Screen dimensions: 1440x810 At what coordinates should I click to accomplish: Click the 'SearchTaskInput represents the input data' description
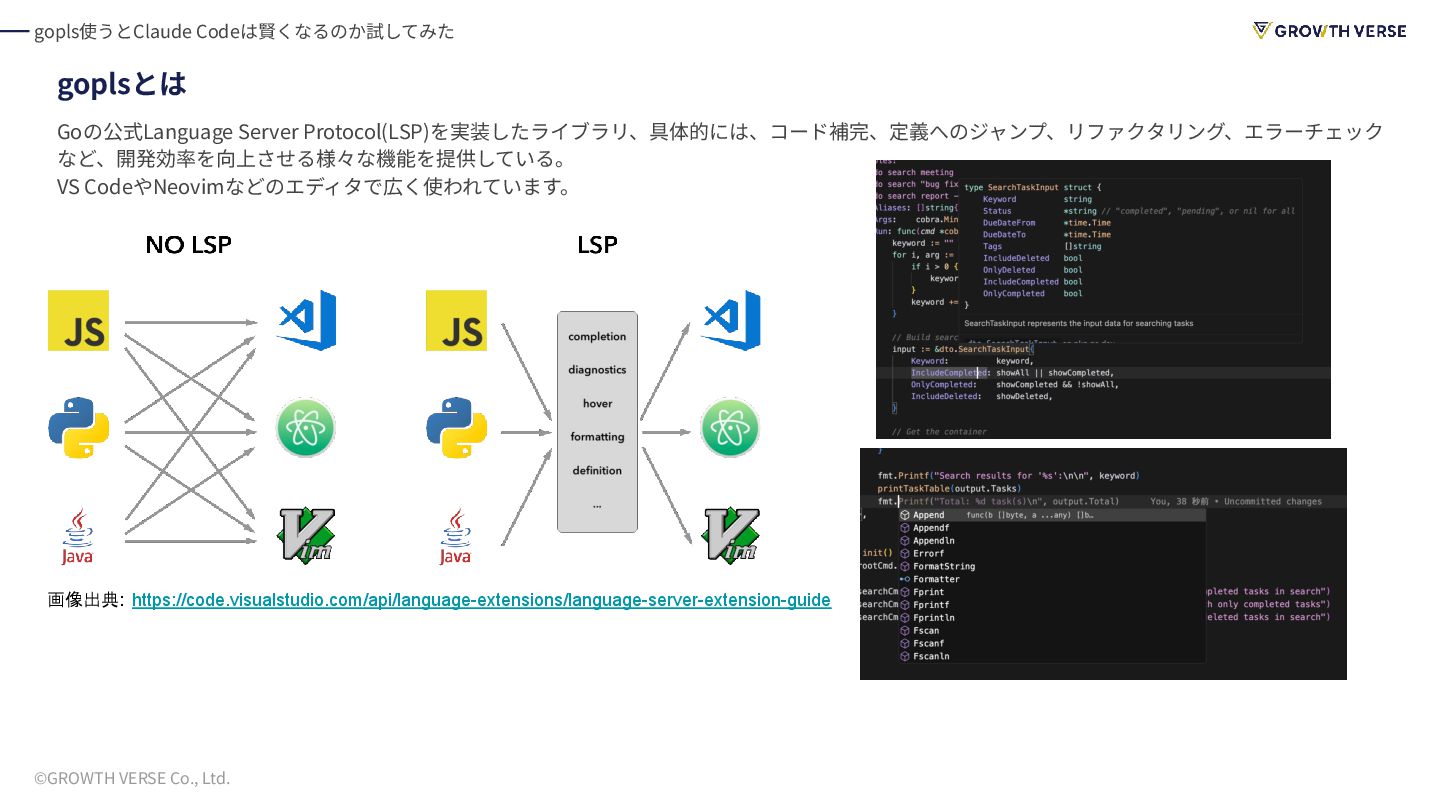tap(1078, 323)
